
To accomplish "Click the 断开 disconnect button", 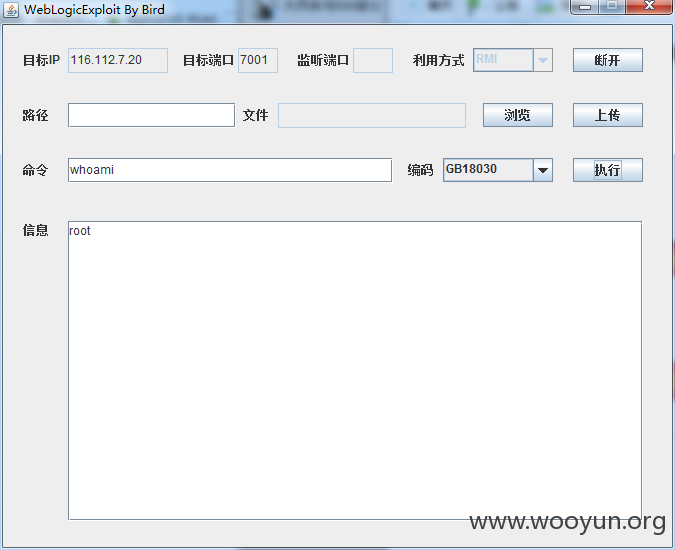I will pos(607,60).
